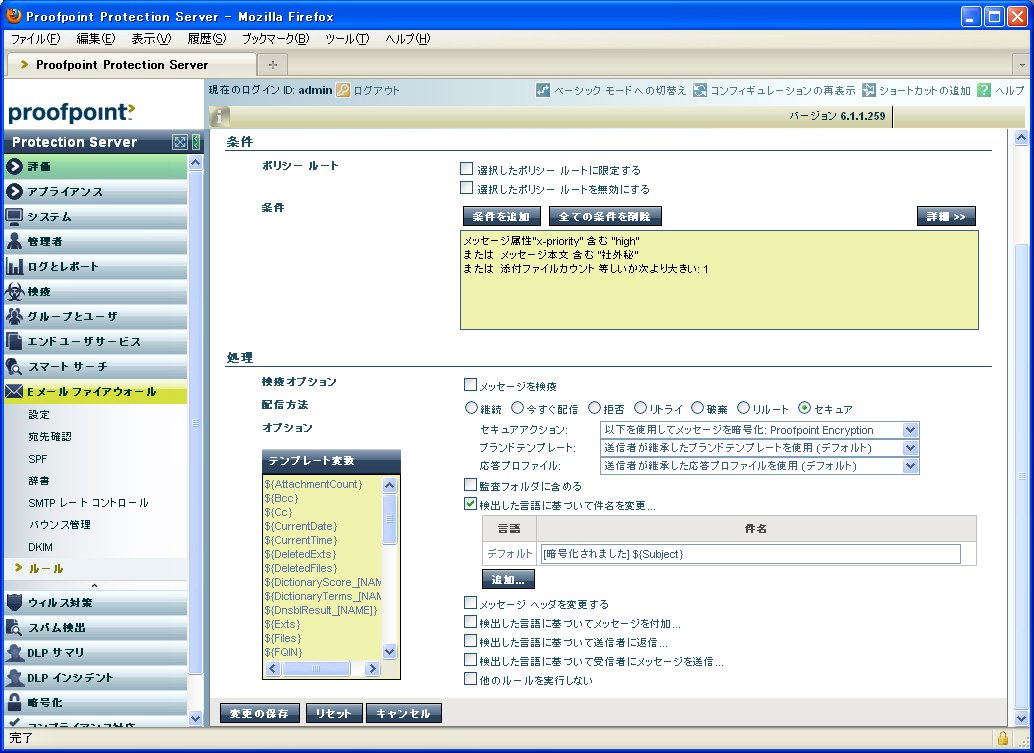
Task: Click the main page vertical scrollbar thumb
Action: tap(1021, 475)
